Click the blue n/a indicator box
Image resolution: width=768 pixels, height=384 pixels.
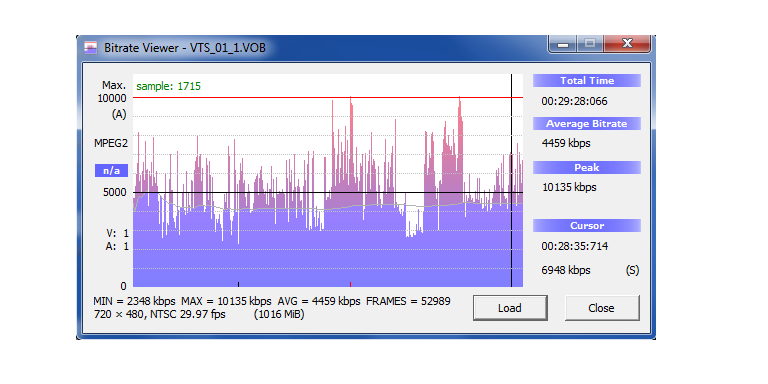(x=111, y=171)
